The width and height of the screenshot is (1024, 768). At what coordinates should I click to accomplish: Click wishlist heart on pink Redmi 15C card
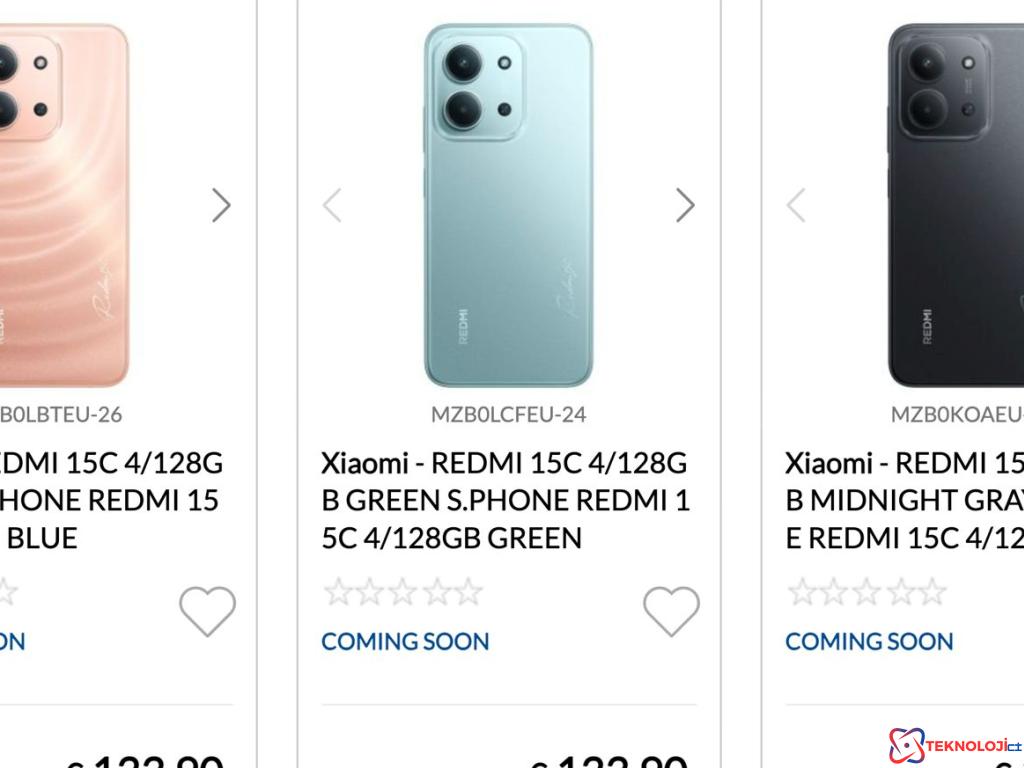207,610
